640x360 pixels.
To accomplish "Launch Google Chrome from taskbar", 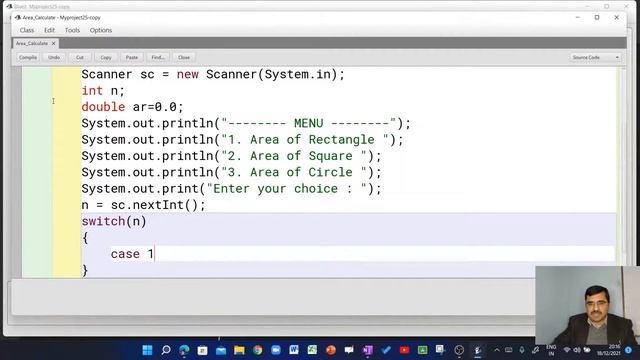I will point(258,350).
